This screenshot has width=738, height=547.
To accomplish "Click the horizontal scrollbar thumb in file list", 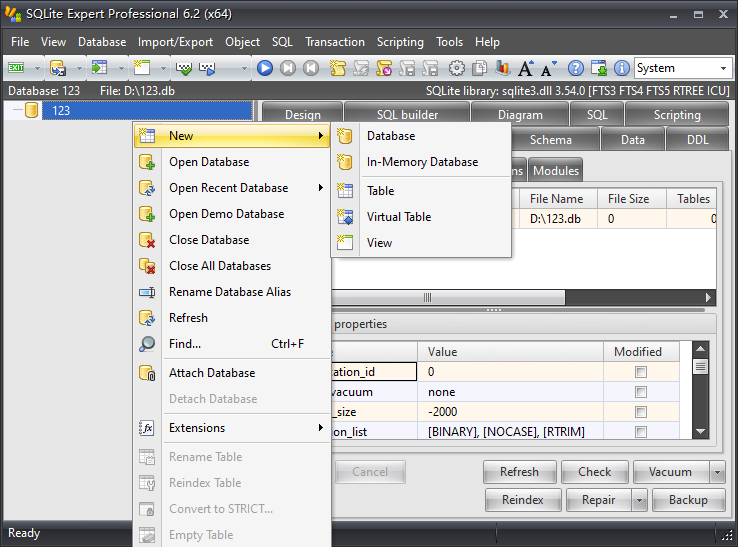I will coord(448,298).
